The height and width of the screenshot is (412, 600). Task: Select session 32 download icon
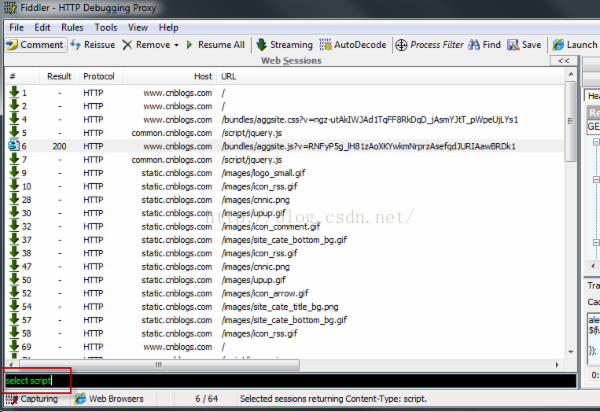[14, 226]
